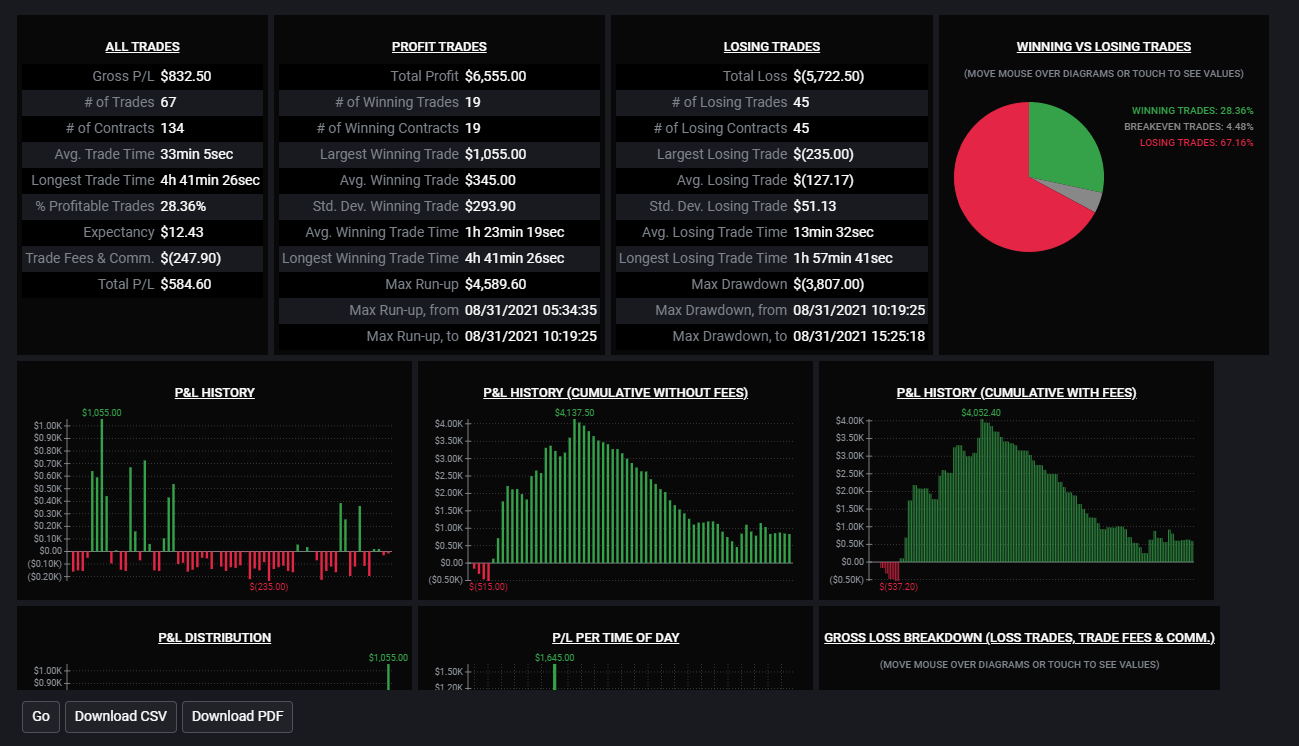Click 'WINNING VS LOSING TRADES' heading
Viewport: 1299px width, 746px height.
tap(1104, 47)
